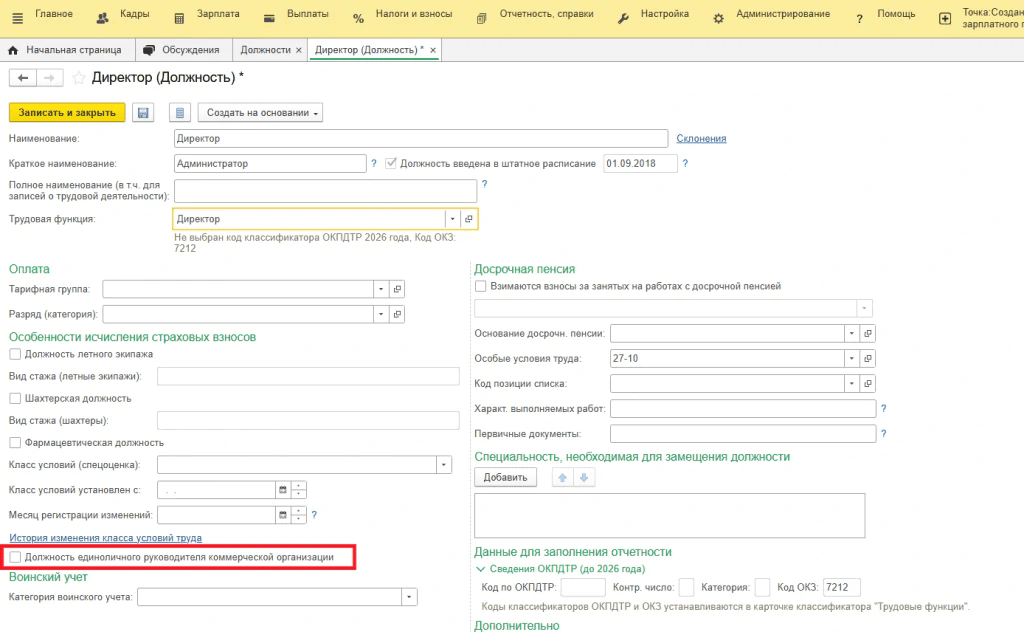The image size is (1024, 632).
Task: Show help for штатное расписание date
Action: tap(685, 163)
